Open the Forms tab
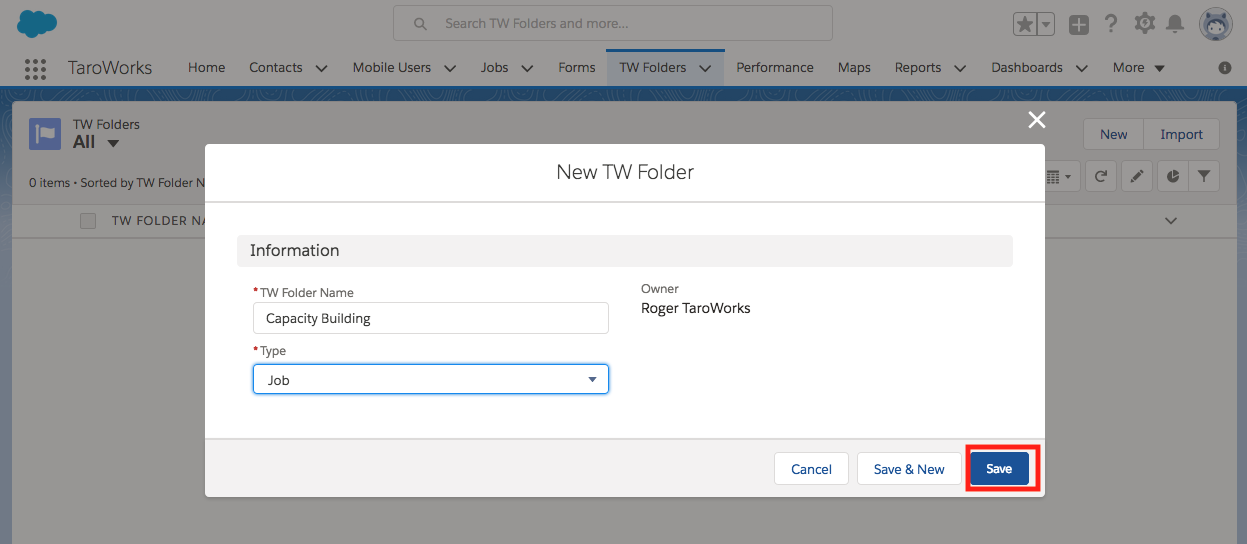The width and height of the screenshot is (1247, 544). tap(577, 68)
